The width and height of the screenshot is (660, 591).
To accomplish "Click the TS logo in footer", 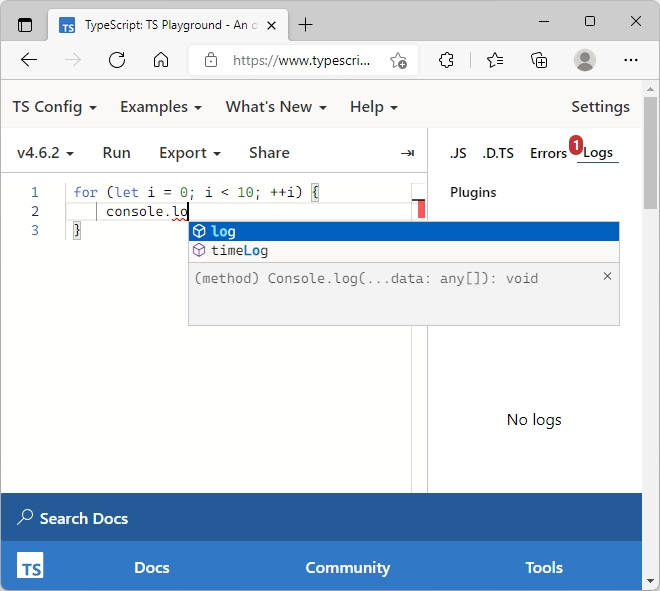I will [x=30, y=565].
